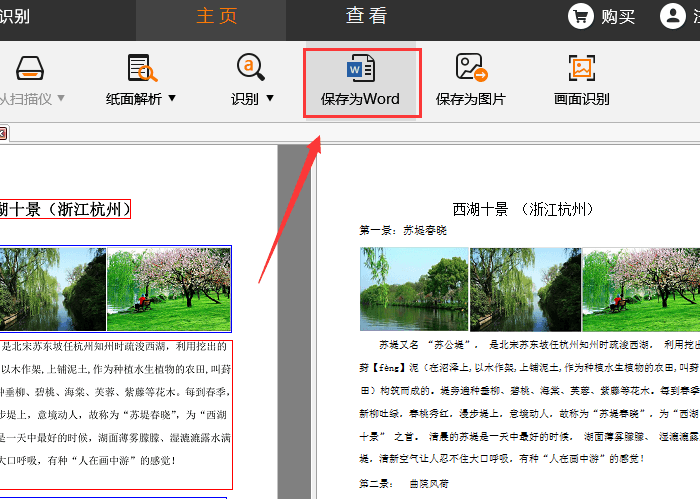Click the first lake photo in right panel
Screen dimensions: 700x499
click(x=414, y=290)
